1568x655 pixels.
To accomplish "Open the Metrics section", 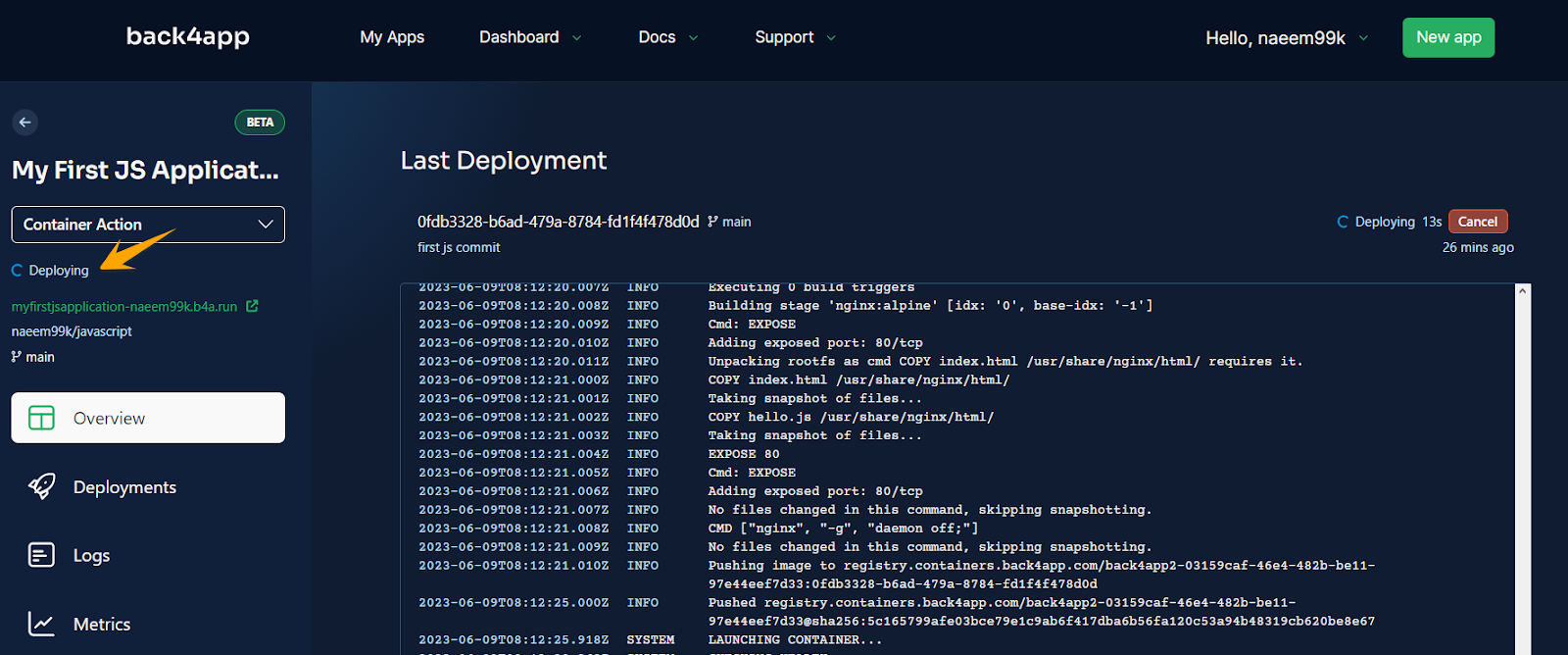I will [x=102, y=624].
